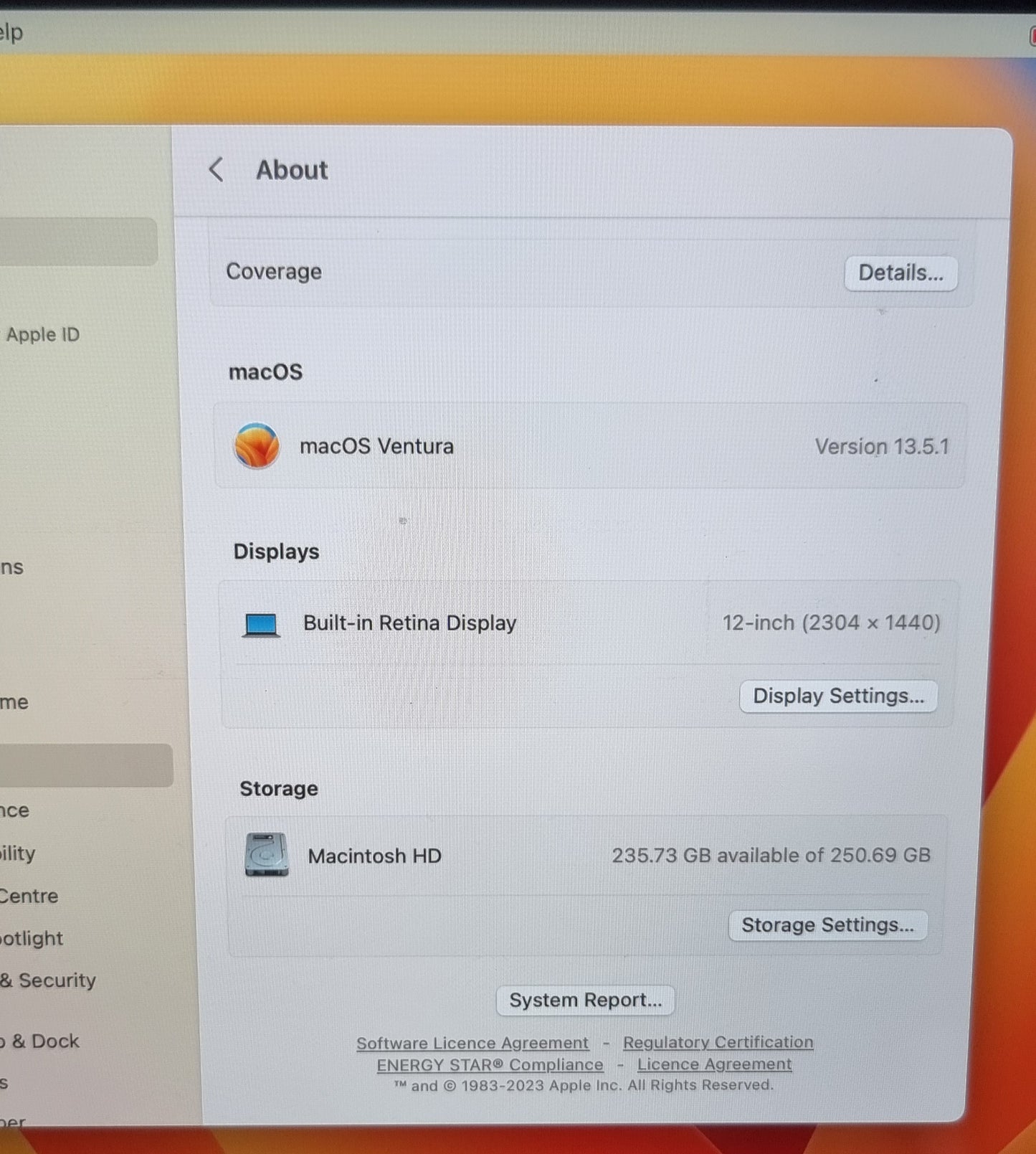
Task: Open the System Report
Action: pyautogui.click(x=585, y=1000)
